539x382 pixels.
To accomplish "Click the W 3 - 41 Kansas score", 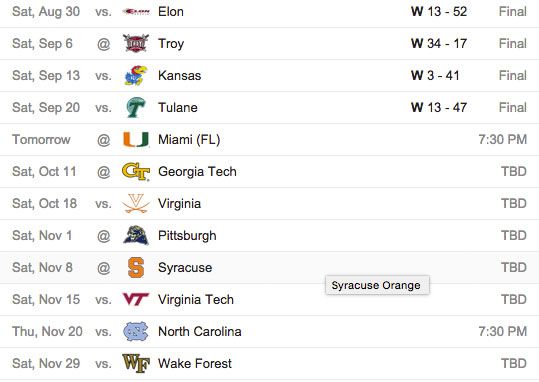I will (435, 76).
